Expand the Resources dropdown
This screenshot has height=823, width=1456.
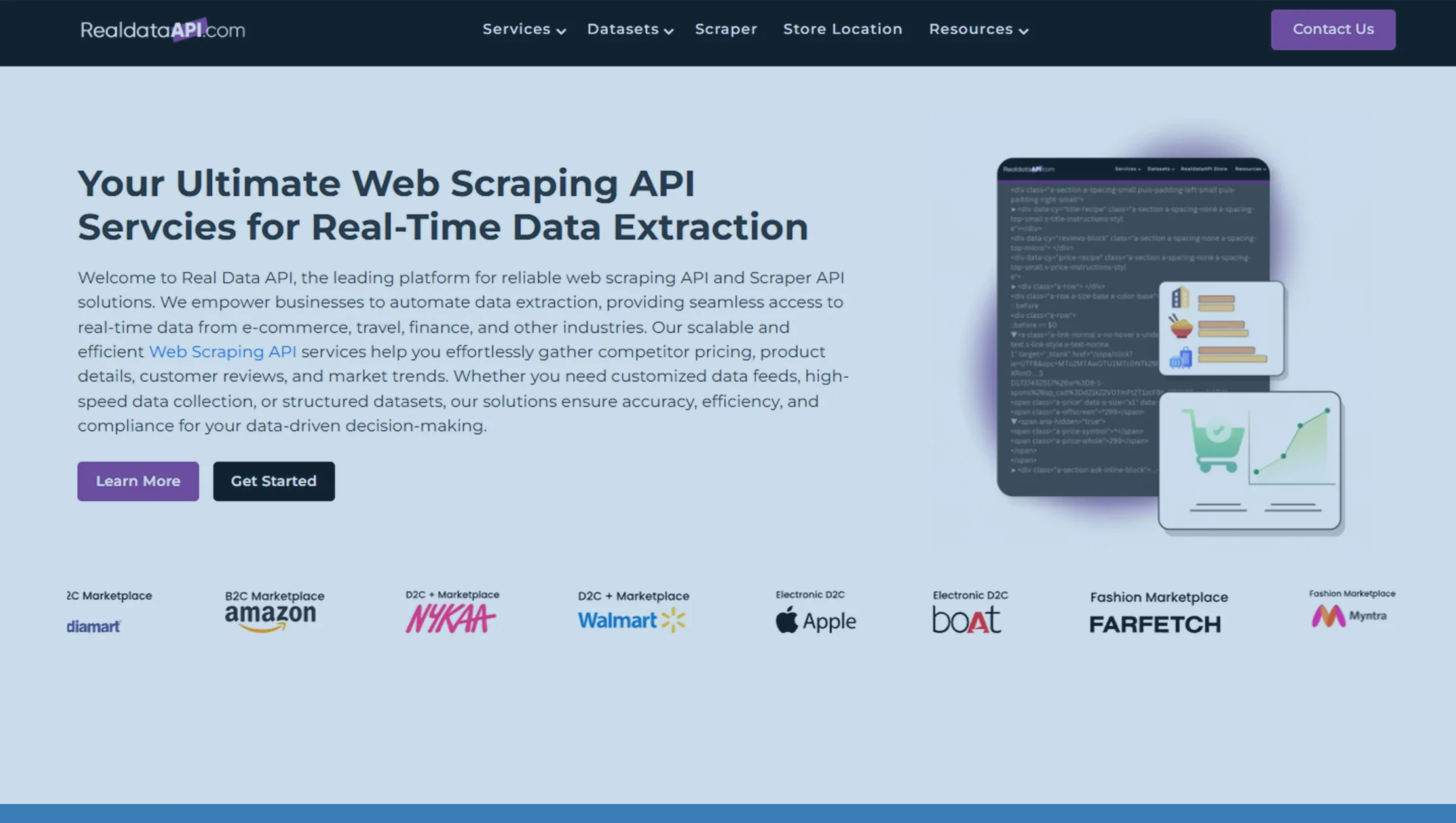[x=977, y=29]
